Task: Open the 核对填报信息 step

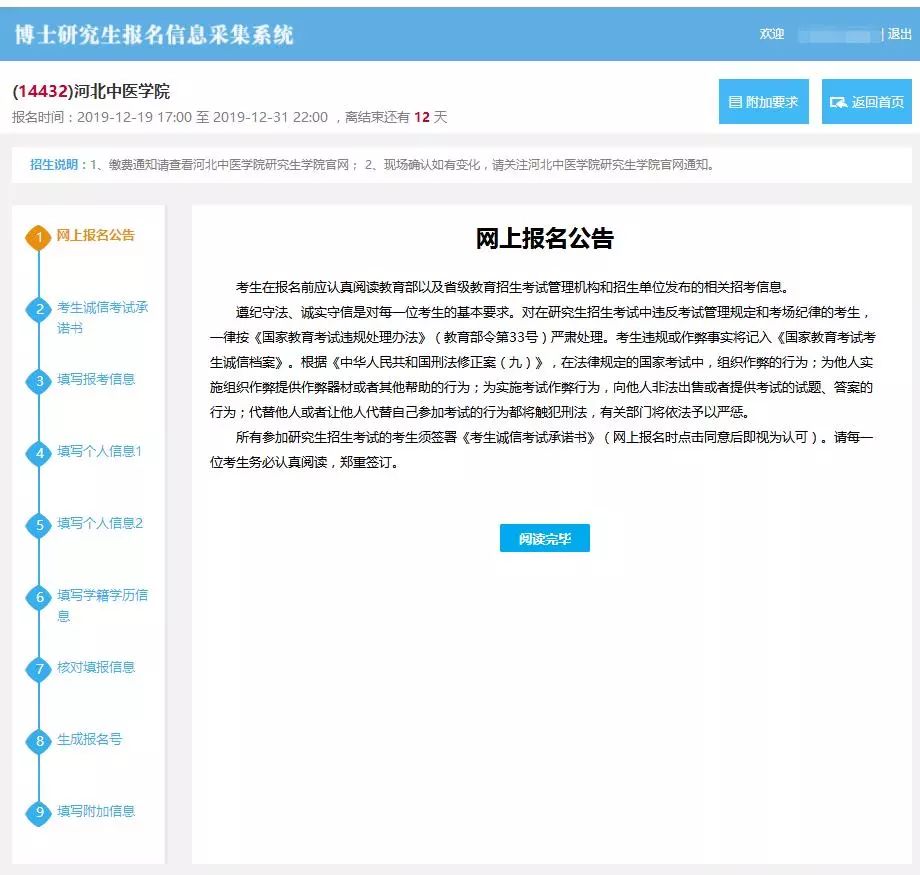Action: 96,668
